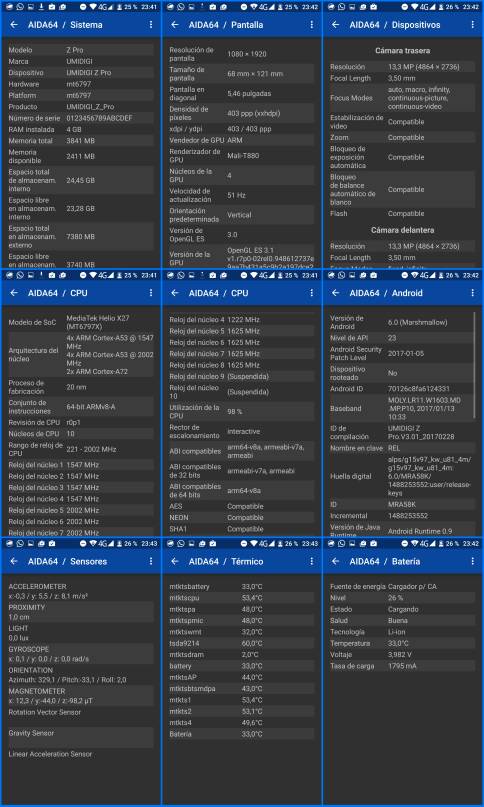
Task: Open the three-dot menu on the Dispositivos screen
Action: point(473,25)
